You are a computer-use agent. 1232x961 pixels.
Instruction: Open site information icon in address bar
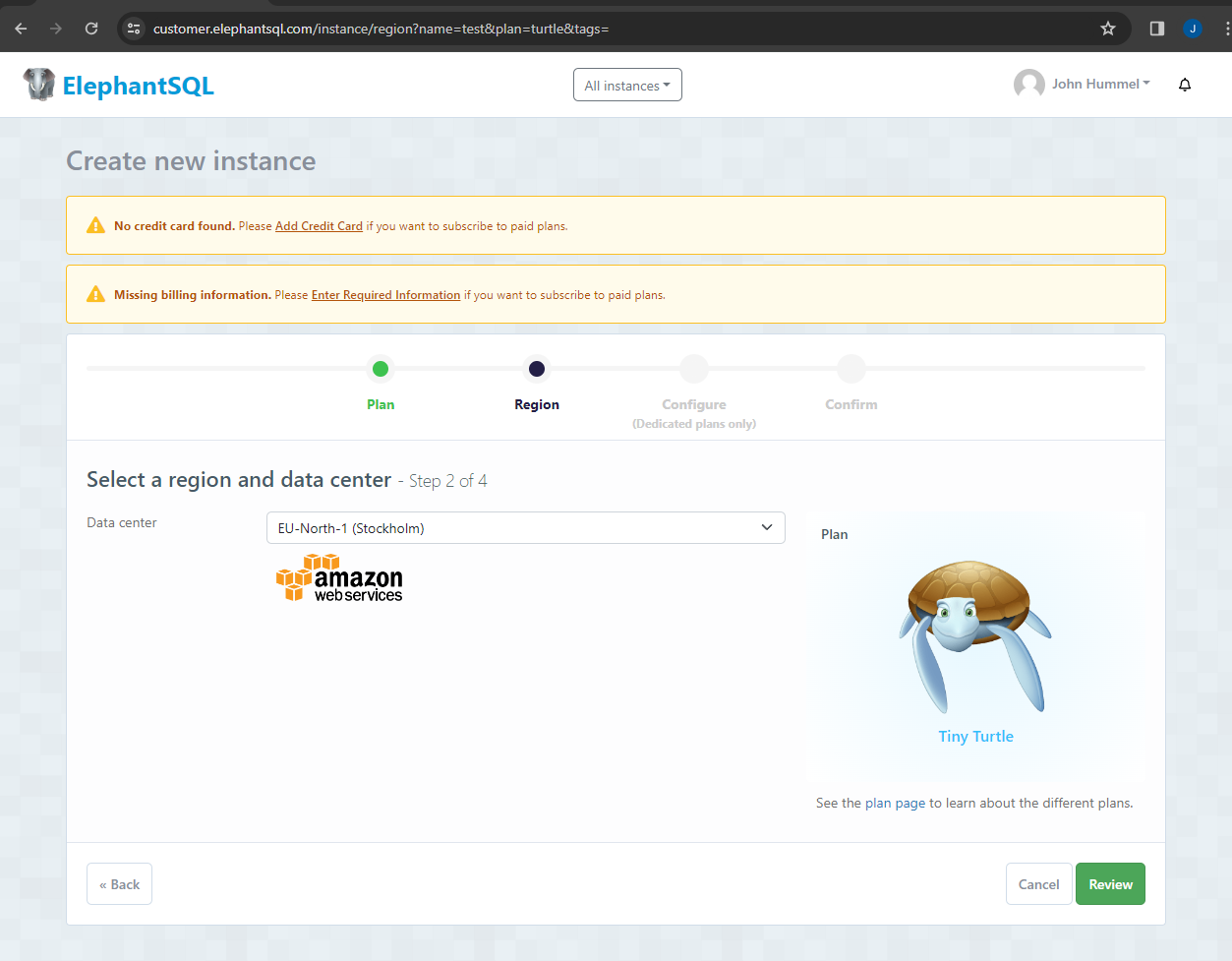point(135,29)
